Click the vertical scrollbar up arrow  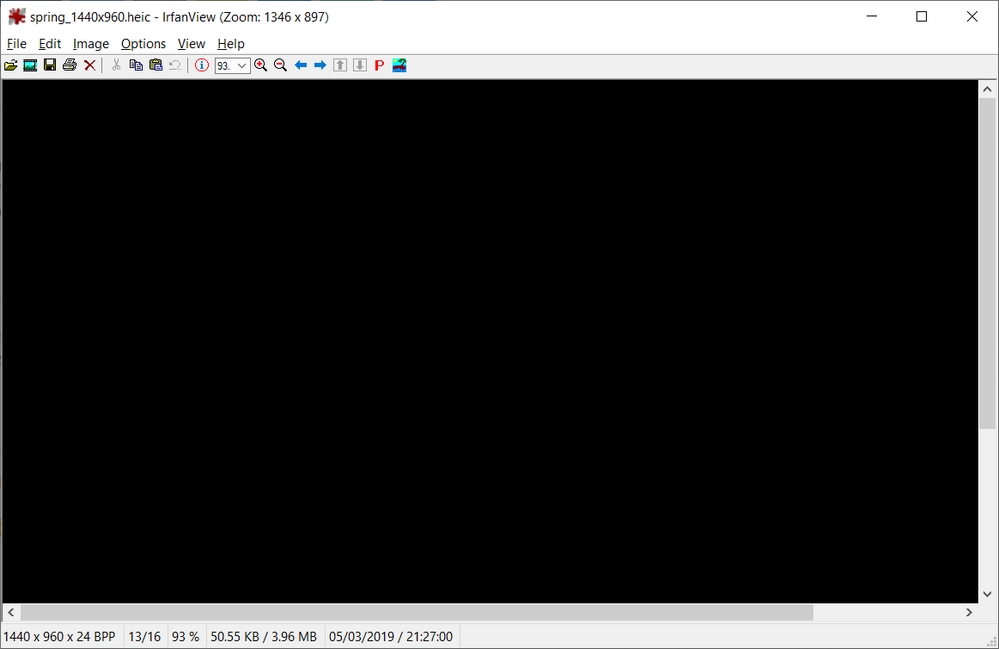pyautogui.click(x=987, y=89)
